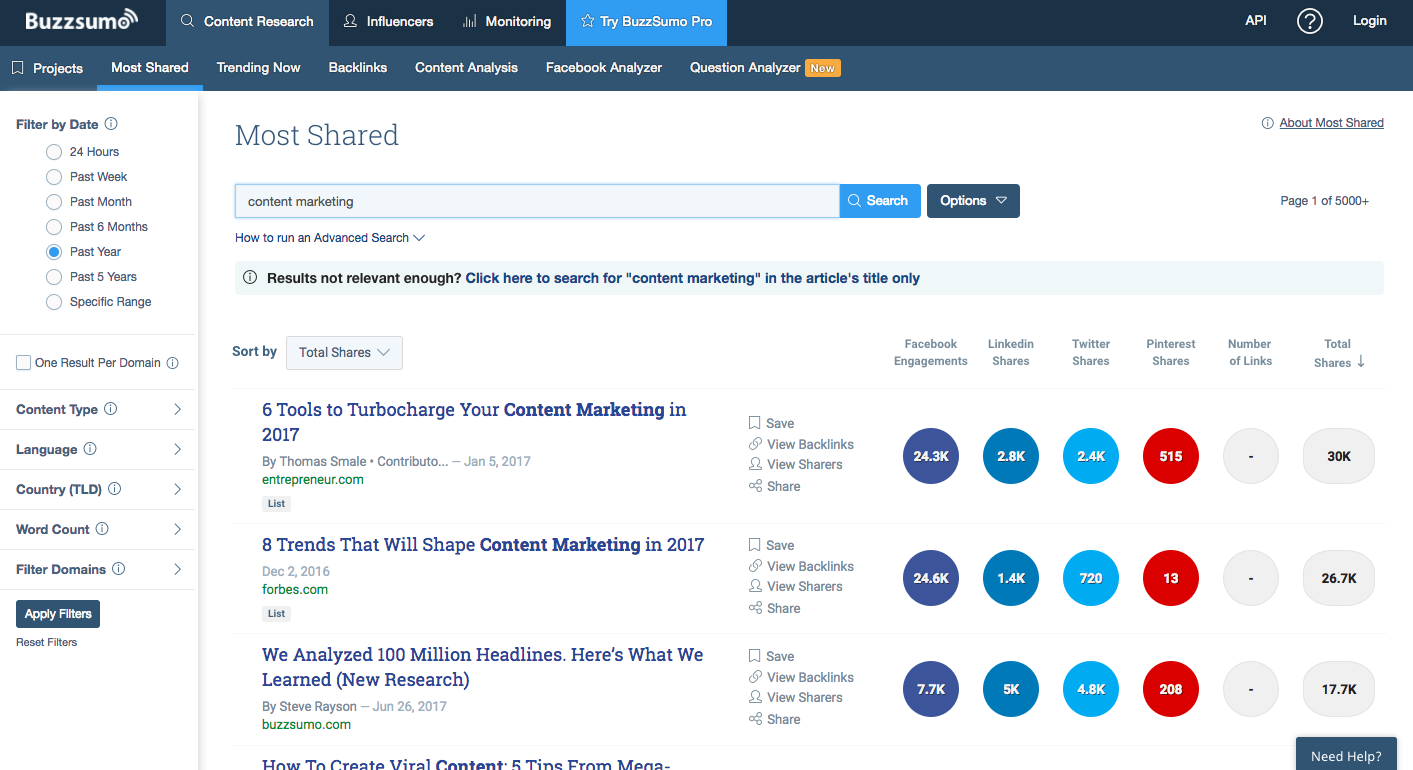Viewport: 1413px width, 770px height.
Task: Click info icon next to Filter by Date
Action: click(x=111, y=124)
